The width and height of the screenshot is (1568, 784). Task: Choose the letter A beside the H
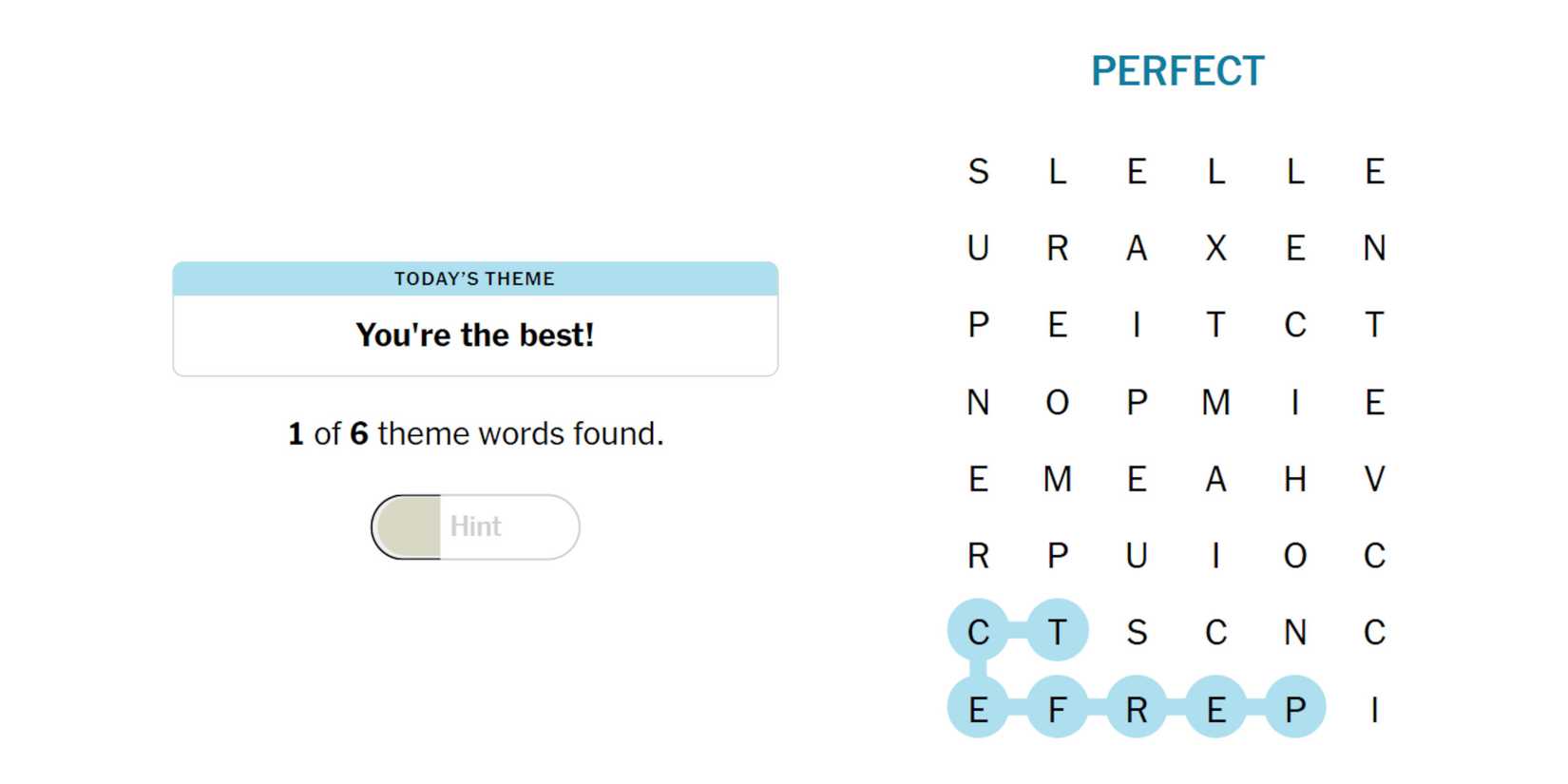(1215, 479)
